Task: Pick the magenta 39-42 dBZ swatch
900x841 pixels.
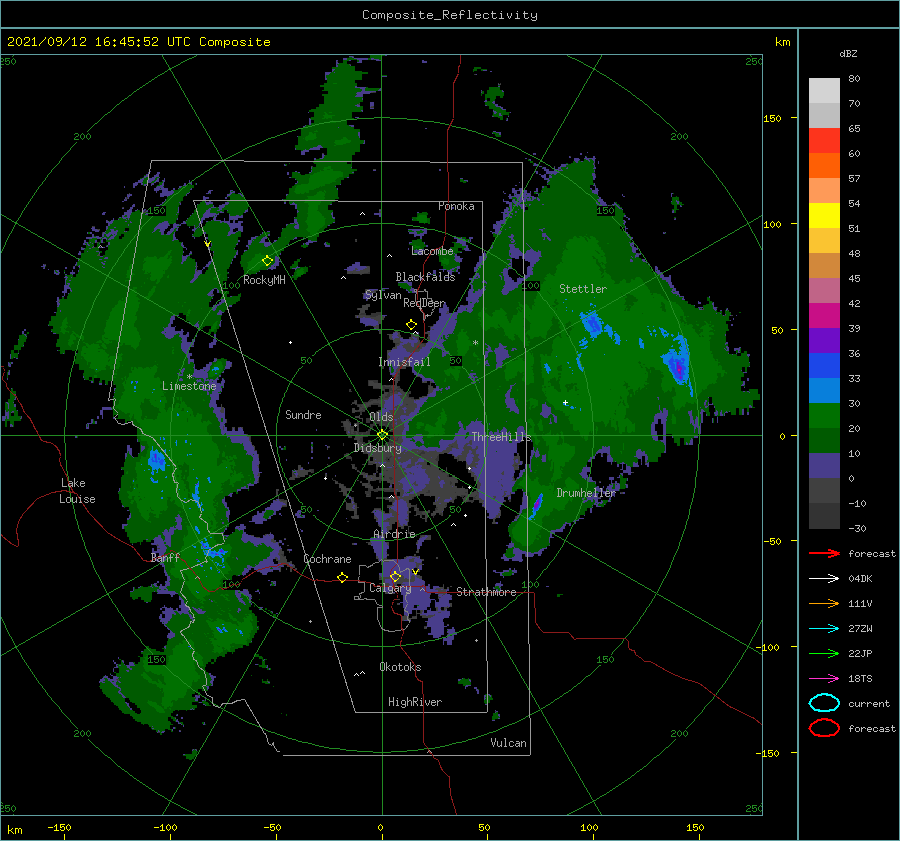Action: point(824,316)
